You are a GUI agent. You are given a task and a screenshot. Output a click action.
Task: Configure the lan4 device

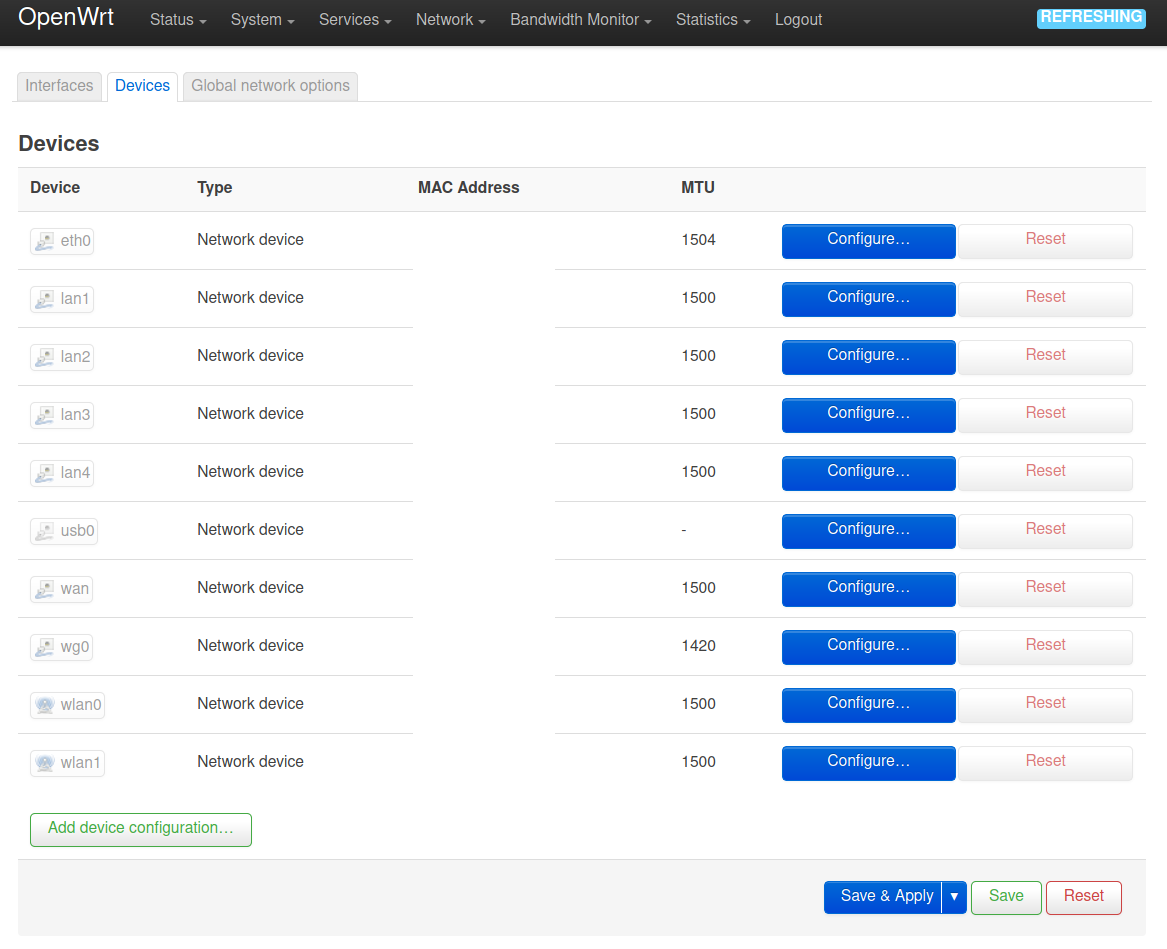click(869, 473)
